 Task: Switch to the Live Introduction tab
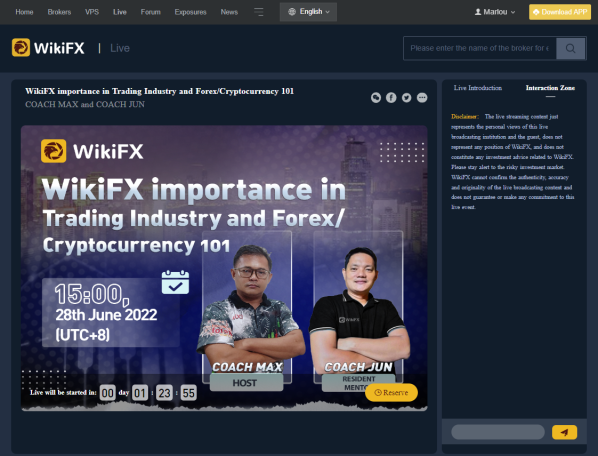pos(478,88)
